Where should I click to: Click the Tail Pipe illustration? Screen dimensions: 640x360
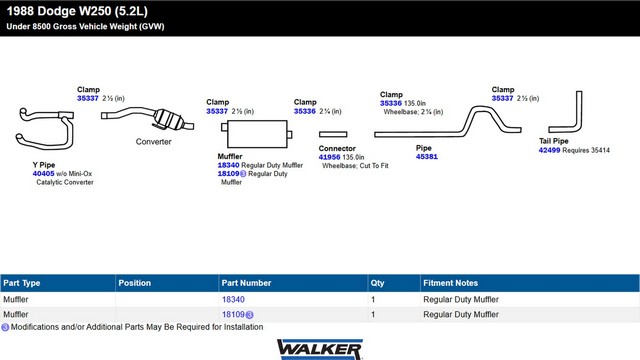(565, 112)
